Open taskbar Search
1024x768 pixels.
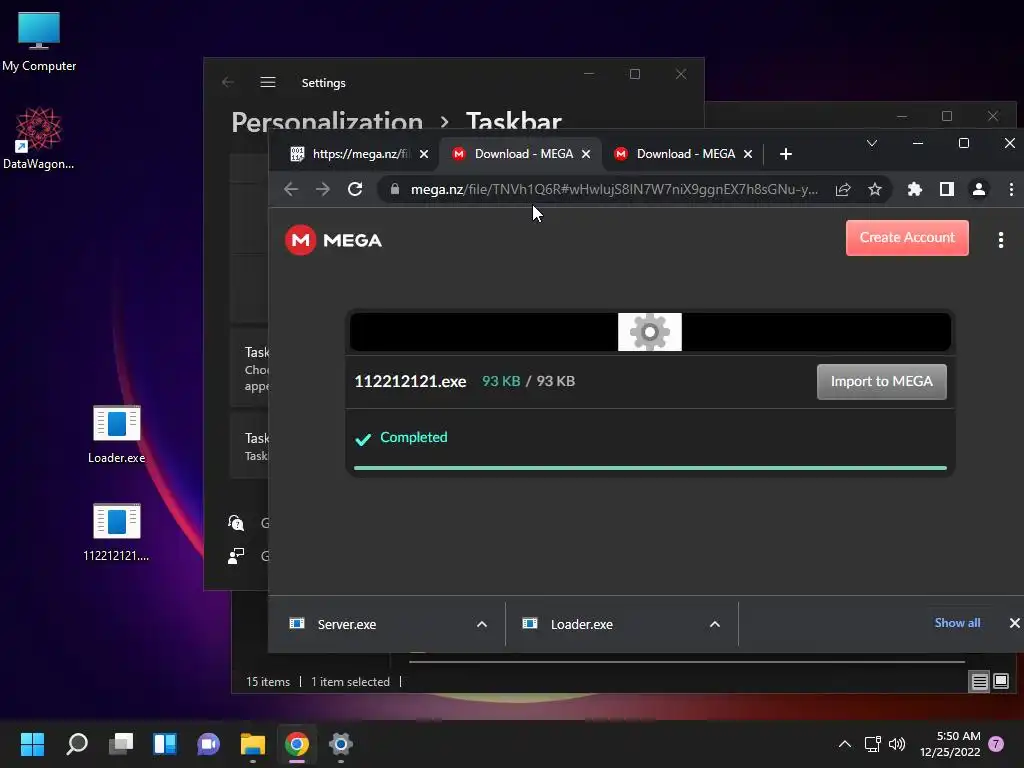coord(77,744)
